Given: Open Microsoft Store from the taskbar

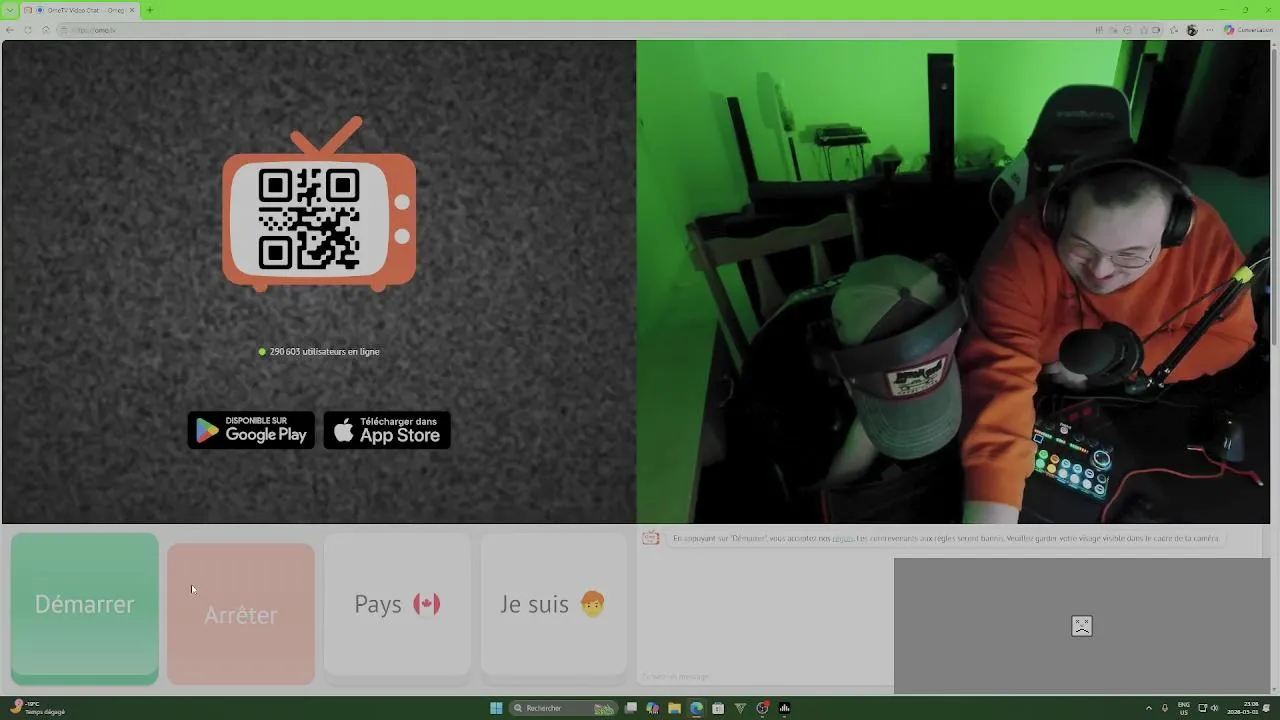Looking at the screenshot, I should pyautogui.click(x=718, y=708).
